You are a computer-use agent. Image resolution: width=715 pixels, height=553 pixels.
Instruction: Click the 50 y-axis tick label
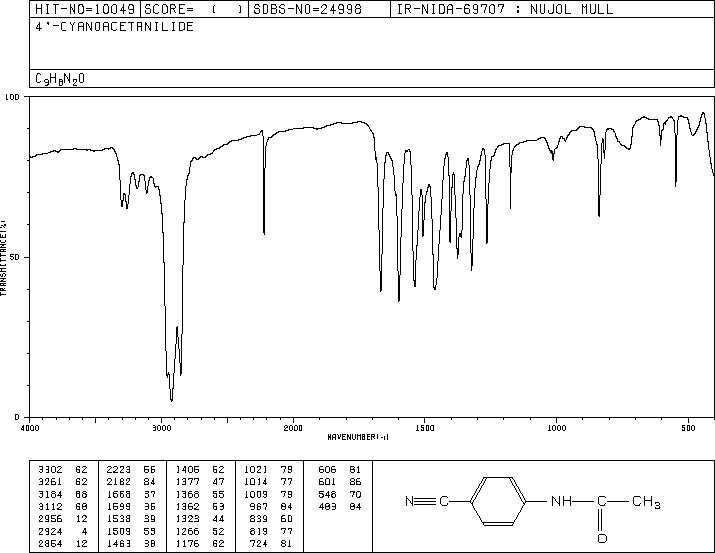(16, 257)
